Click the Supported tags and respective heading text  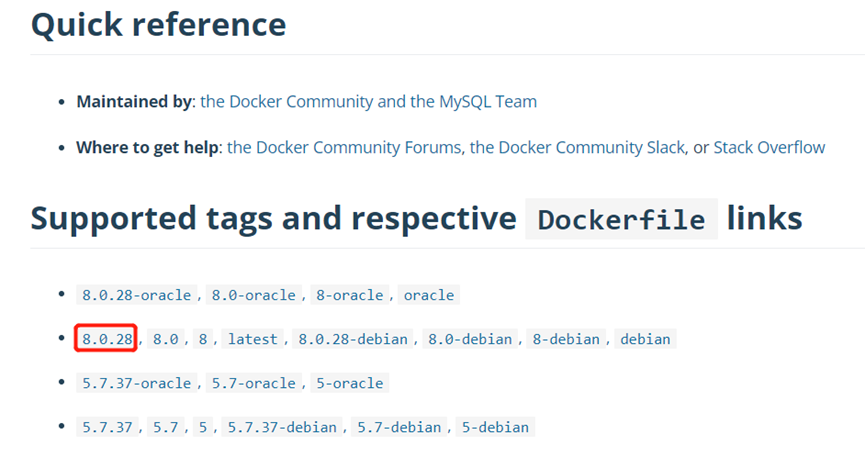click(x=274, y=219)
